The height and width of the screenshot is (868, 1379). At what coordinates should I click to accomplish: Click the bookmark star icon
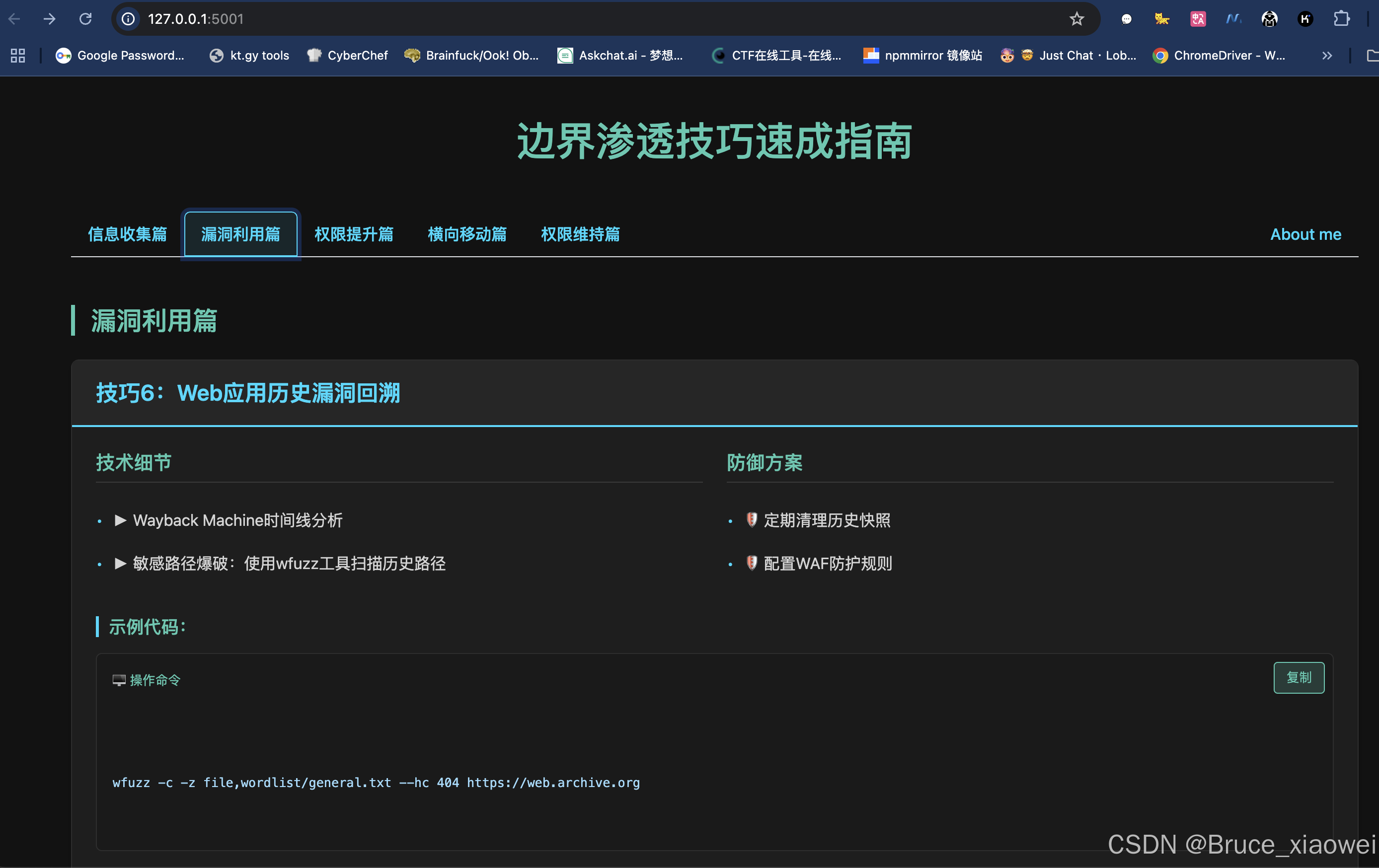(x=1076, y=19)
